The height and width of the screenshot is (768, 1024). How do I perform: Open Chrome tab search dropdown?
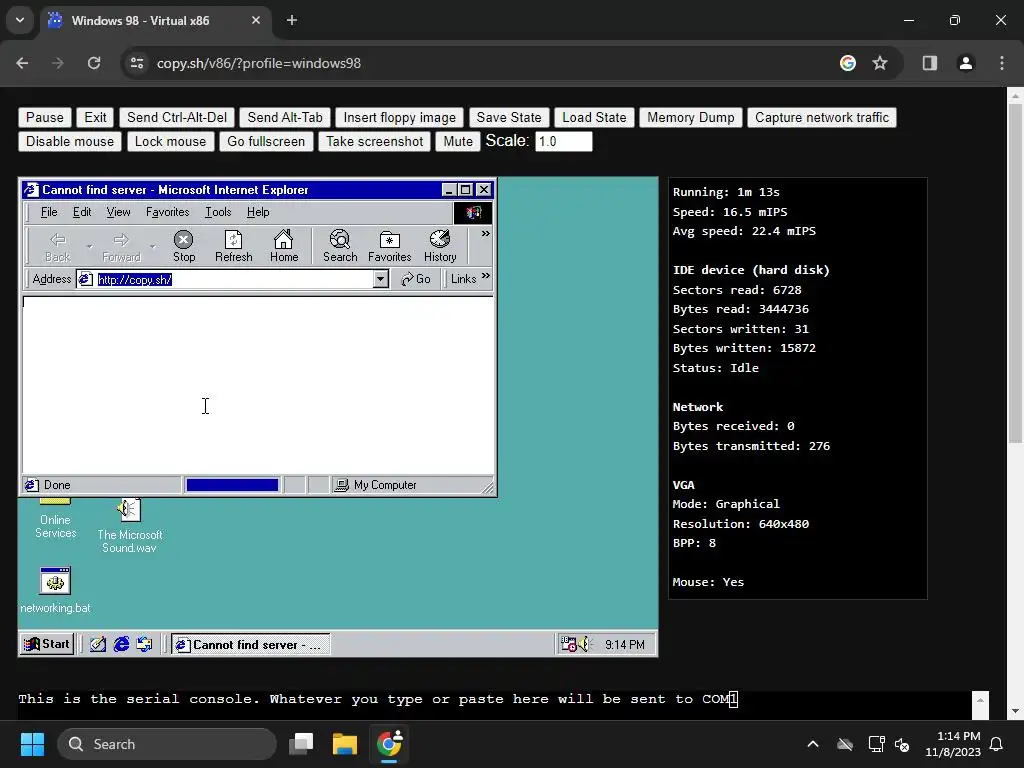[x=20, y=20]
